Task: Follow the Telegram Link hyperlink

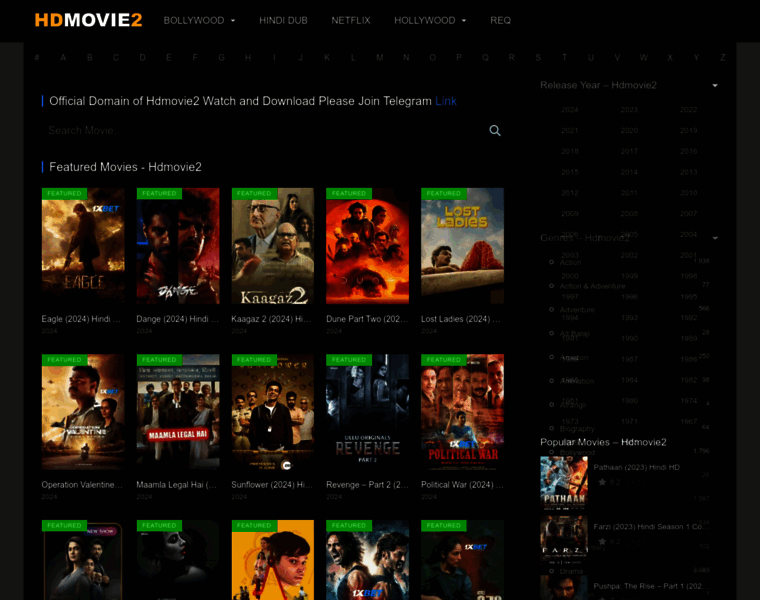Action: pos(445,101)
